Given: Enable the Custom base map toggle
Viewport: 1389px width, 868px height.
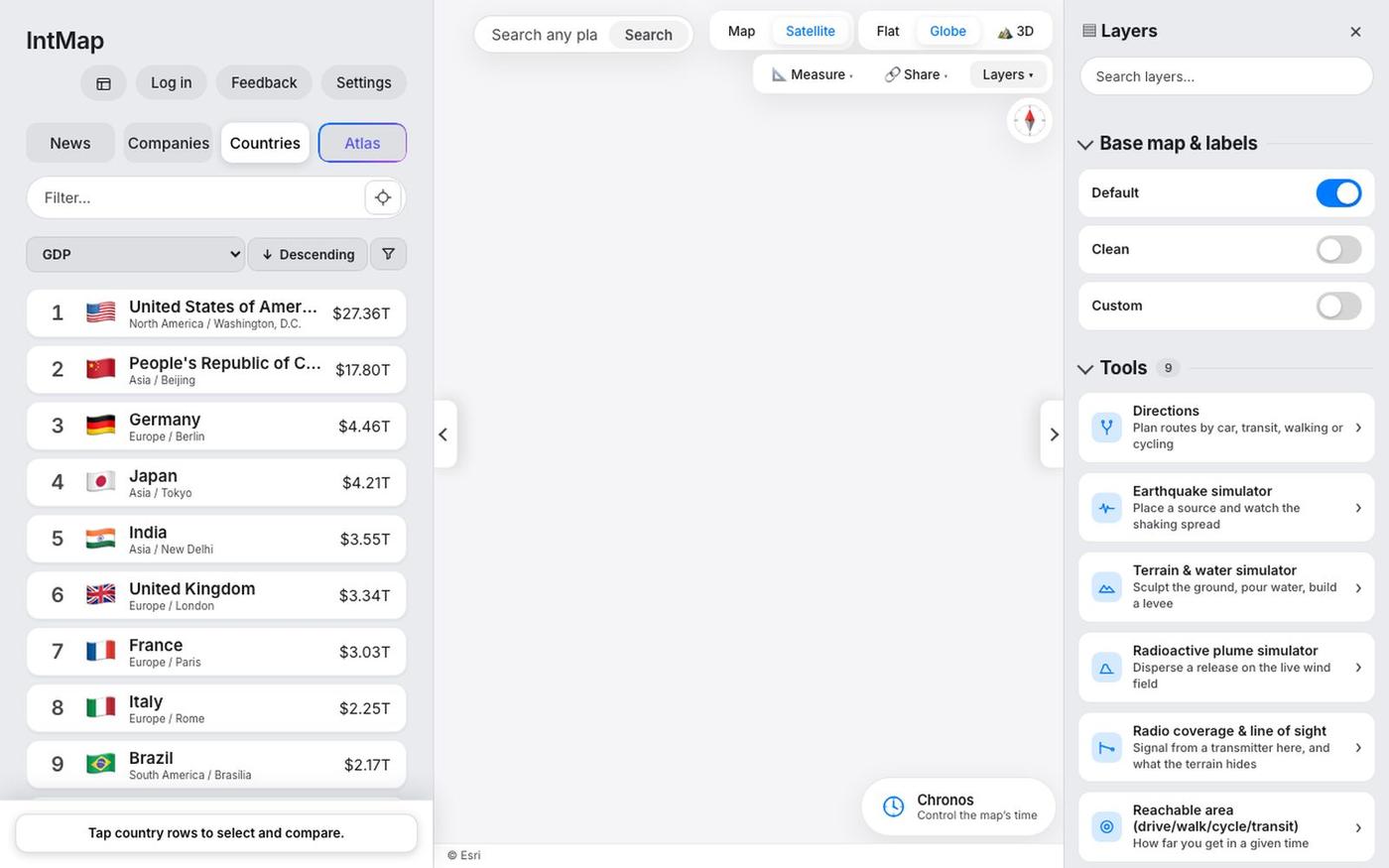Looking at the screenshot, I should [1338, 306].
